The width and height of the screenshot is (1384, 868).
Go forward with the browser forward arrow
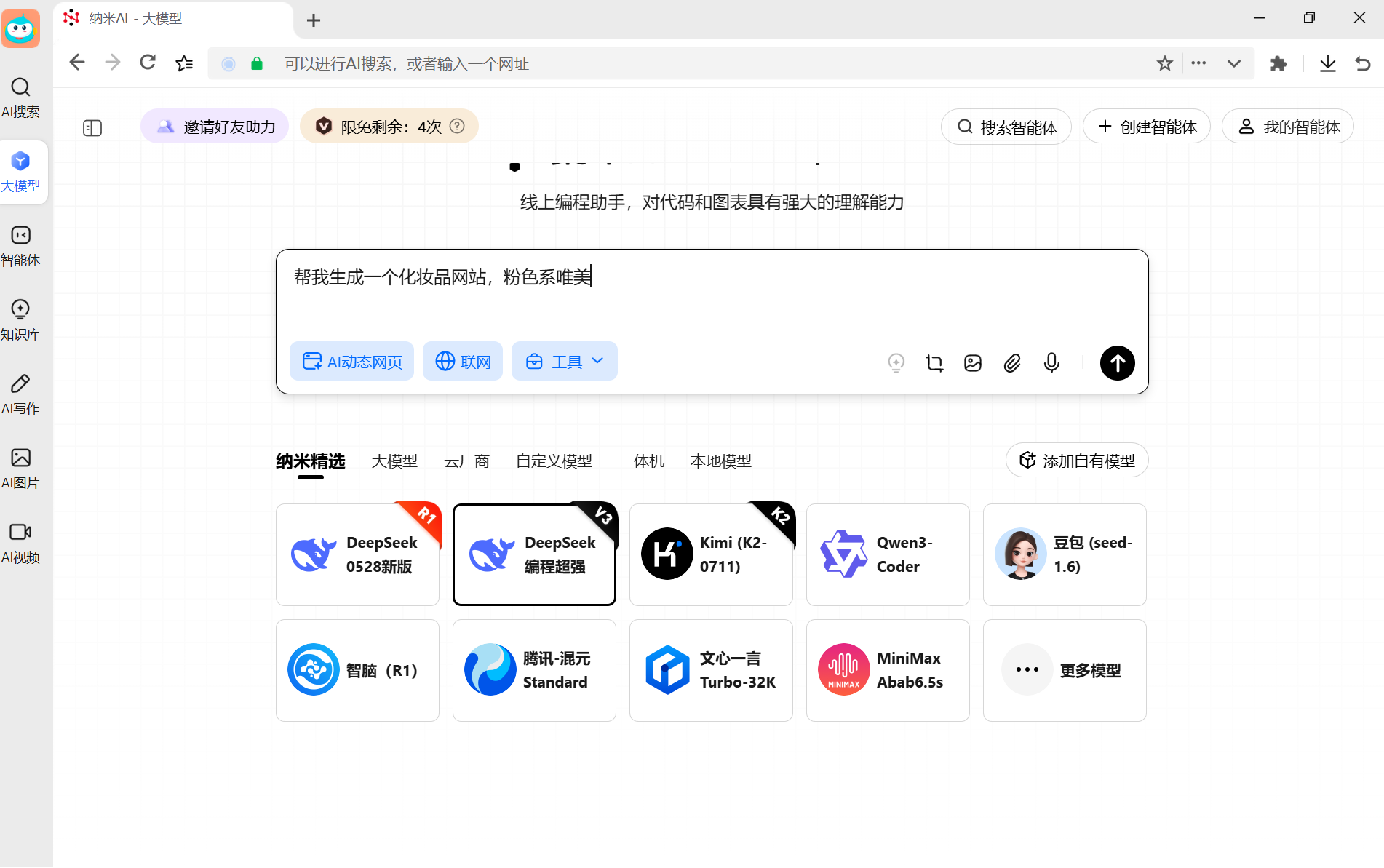tap(112, 63)
